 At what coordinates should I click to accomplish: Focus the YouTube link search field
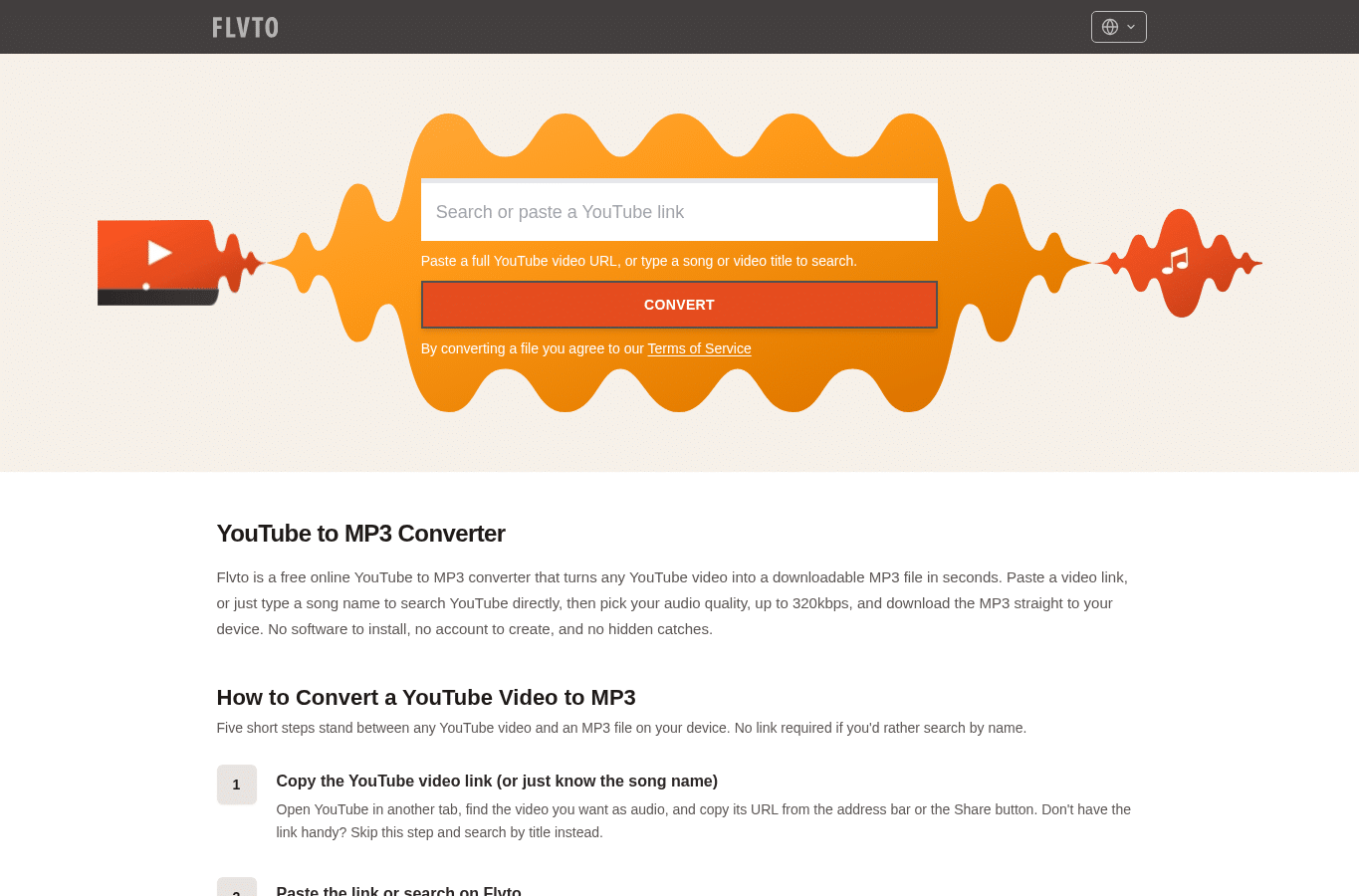pos(679,211)
